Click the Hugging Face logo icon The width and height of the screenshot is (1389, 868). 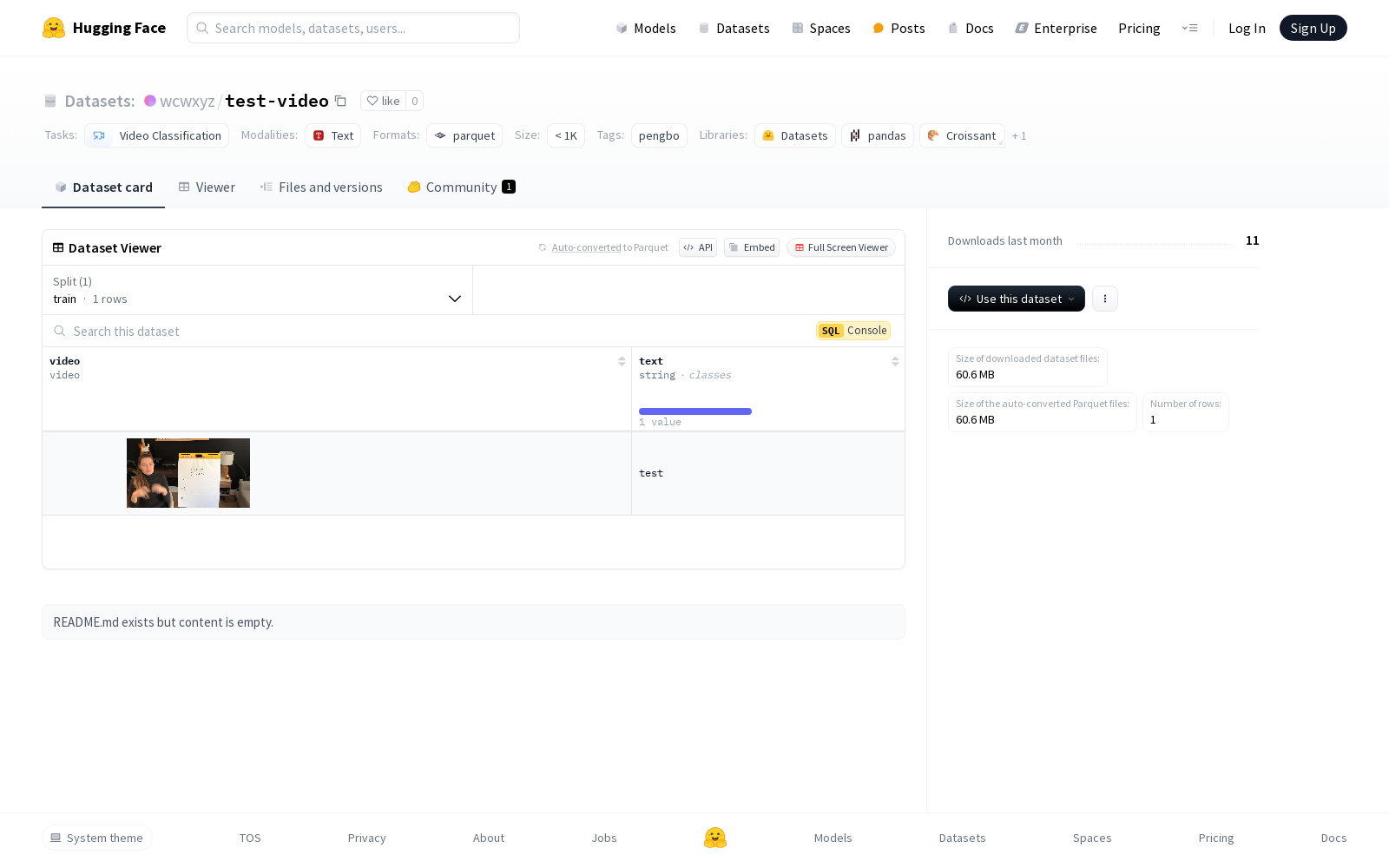pyautogui.click(x=54, y=28)
